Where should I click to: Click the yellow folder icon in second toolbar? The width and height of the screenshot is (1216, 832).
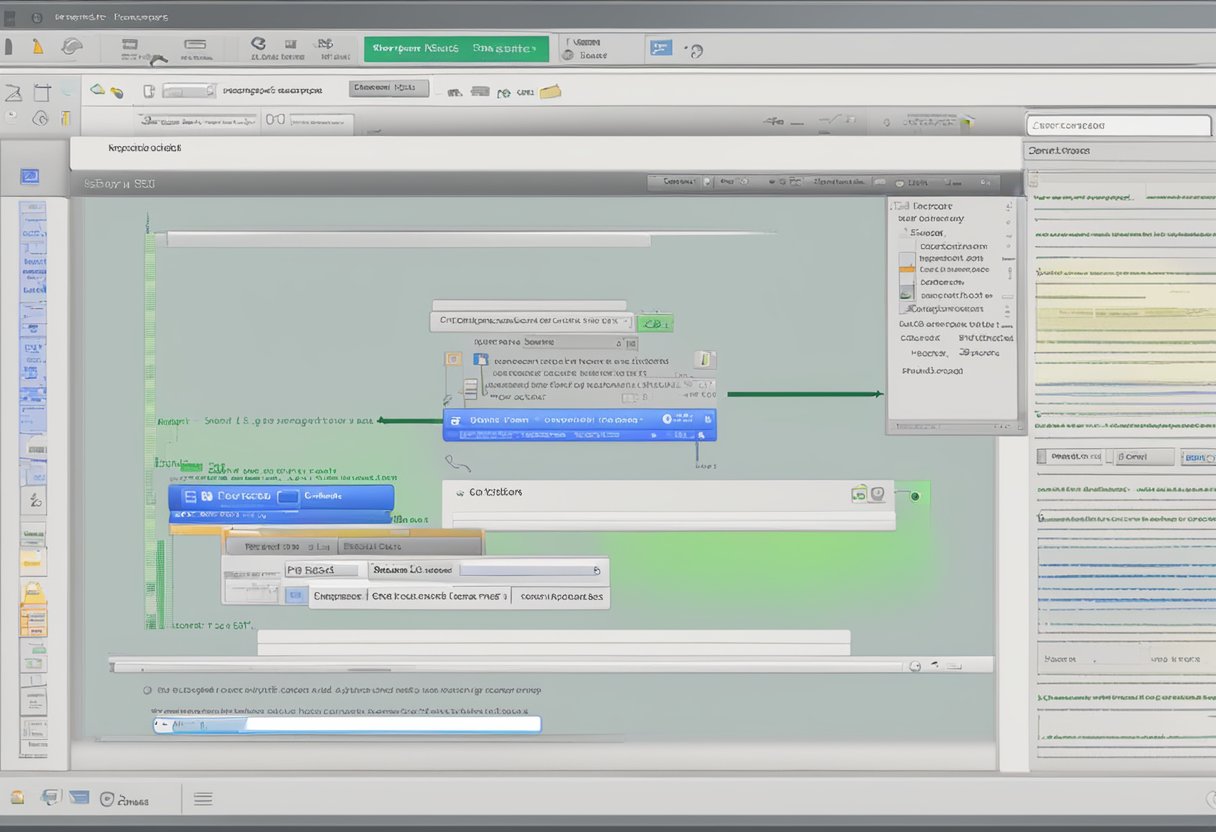pos(550,92)
